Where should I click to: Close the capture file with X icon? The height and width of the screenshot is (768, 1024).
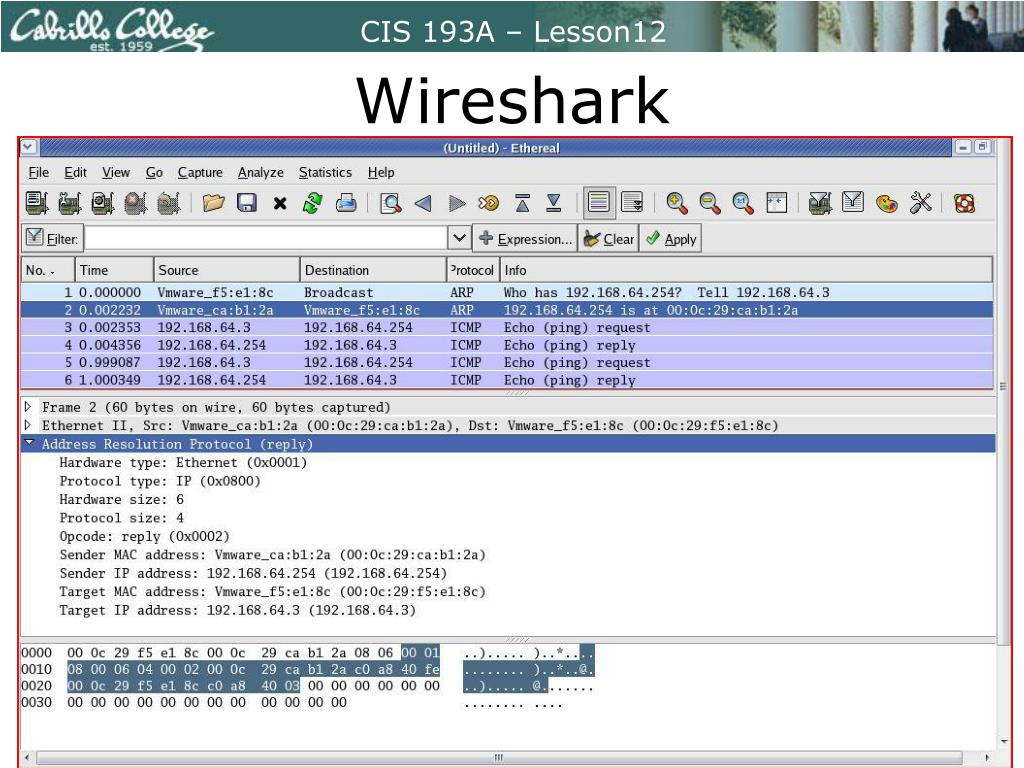pos(280,204)
